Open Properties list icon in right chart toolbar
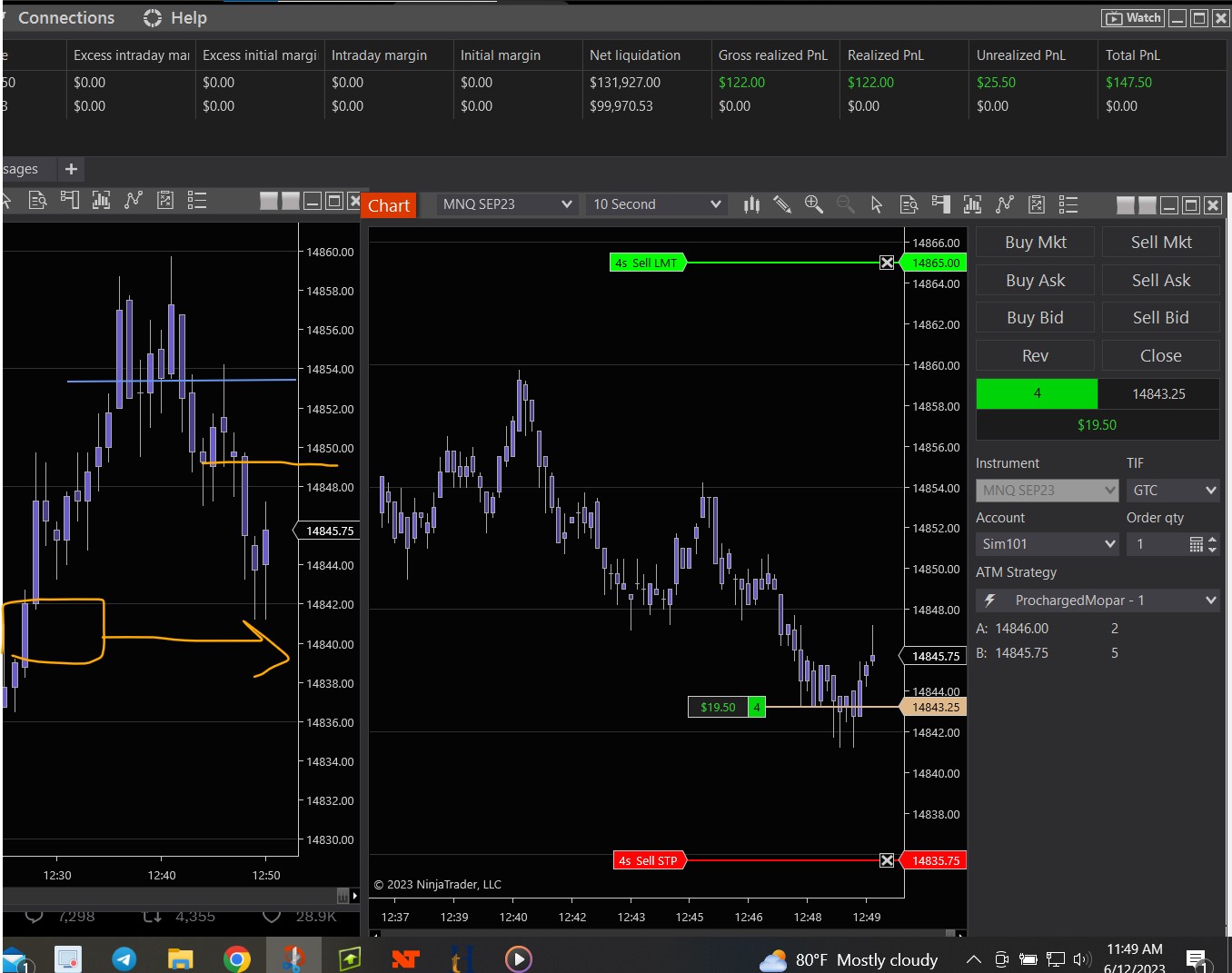 (1068, 204)
